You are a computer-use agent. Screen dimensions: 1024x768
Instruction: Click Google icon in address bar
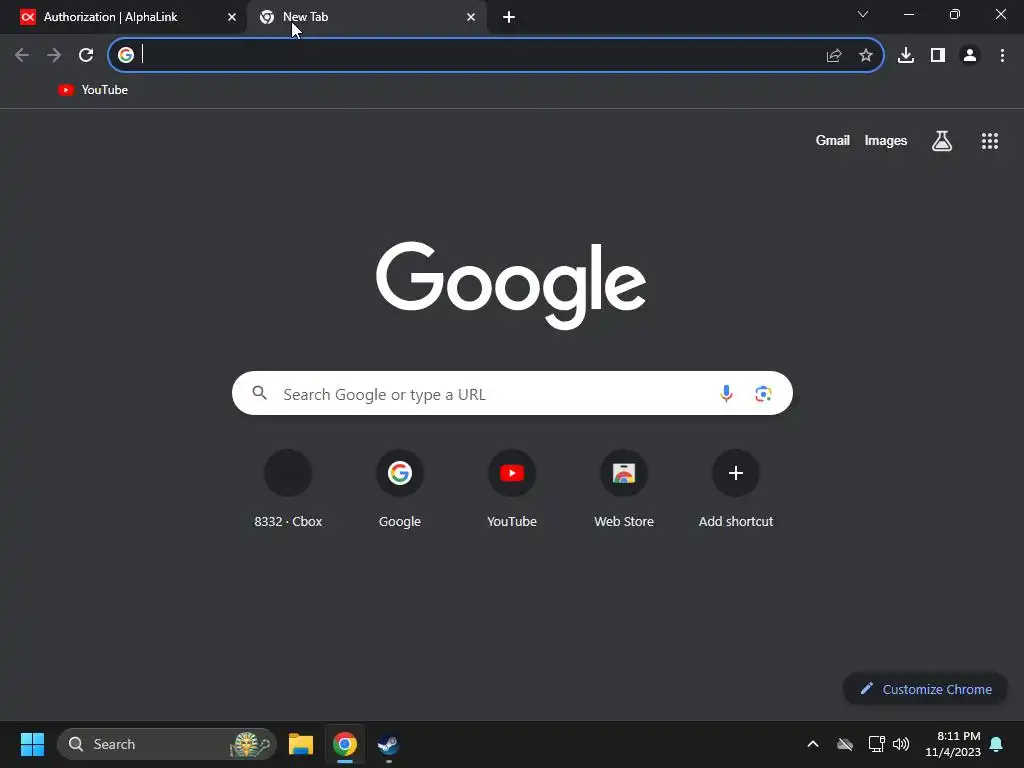[125, 55]
